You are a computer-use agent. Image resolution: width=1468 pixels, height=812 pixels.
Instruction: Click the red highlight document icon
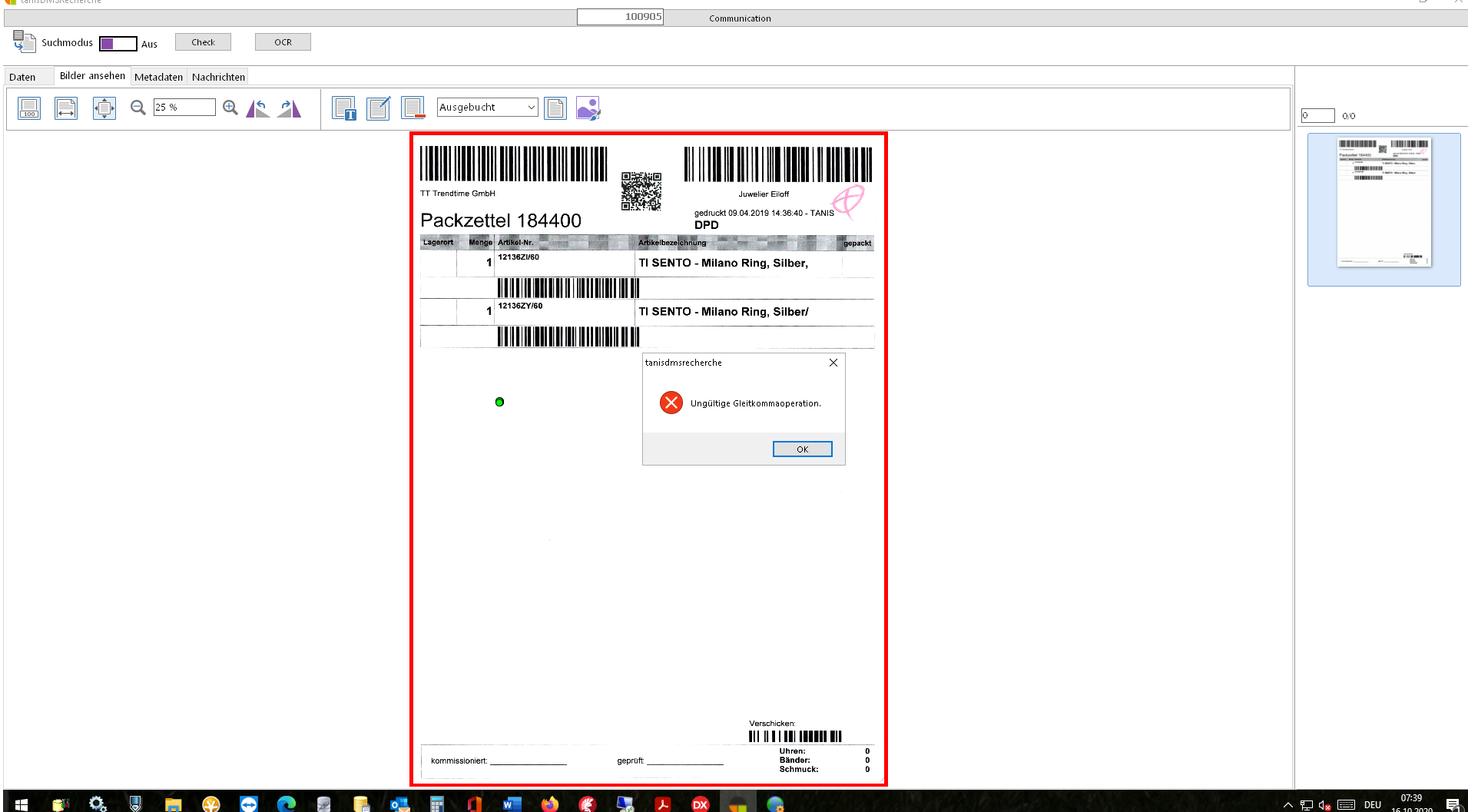click(413, 108)
